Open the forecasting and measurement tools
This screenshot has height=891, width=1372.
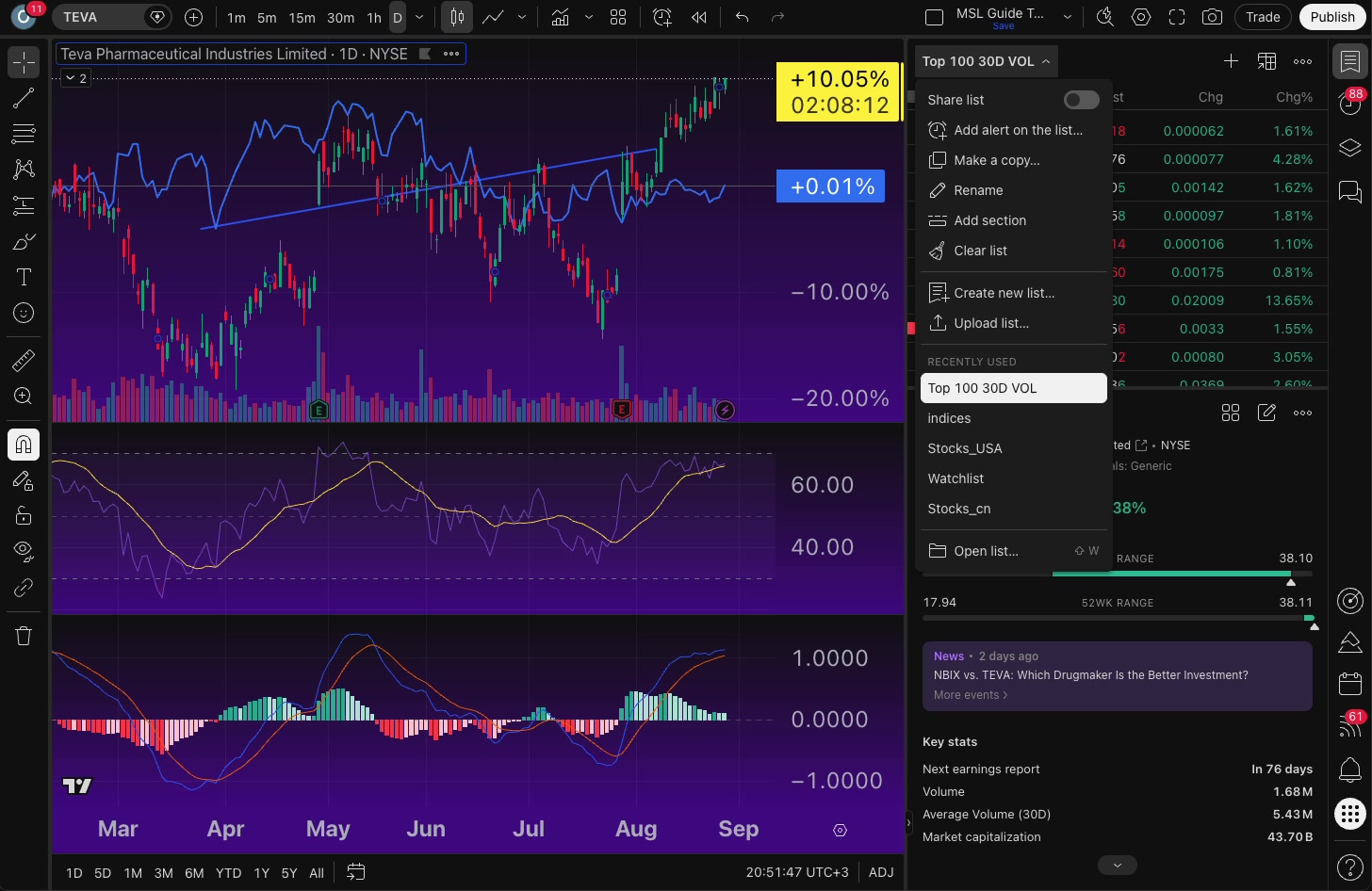tap(24, 205)
